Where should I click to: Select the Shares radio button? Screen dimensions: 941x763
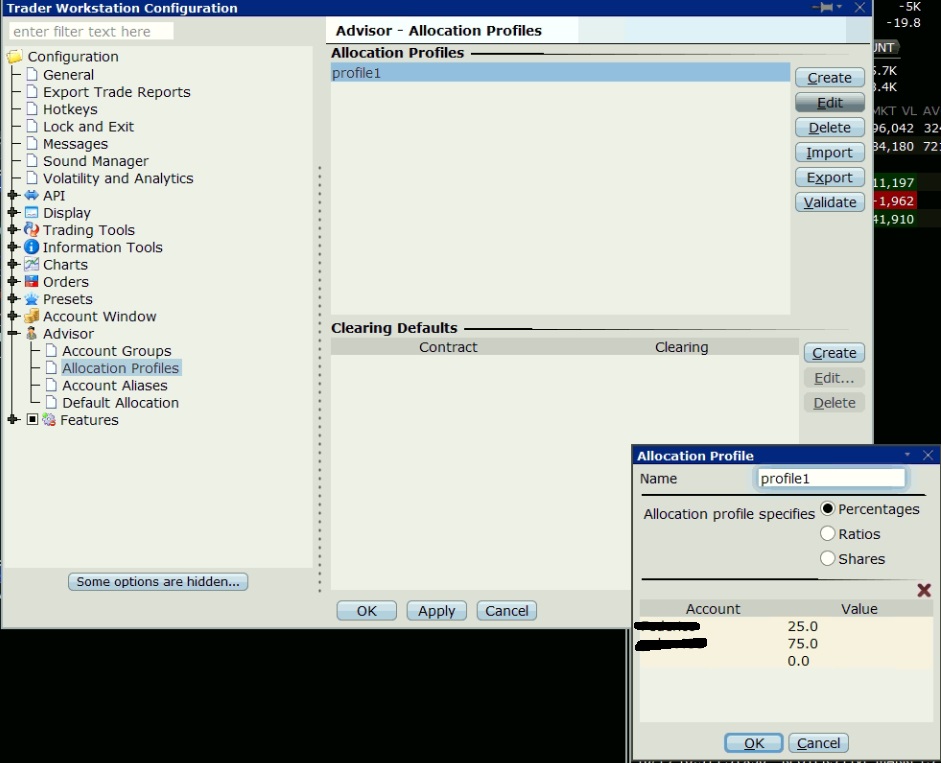point(827,558)
